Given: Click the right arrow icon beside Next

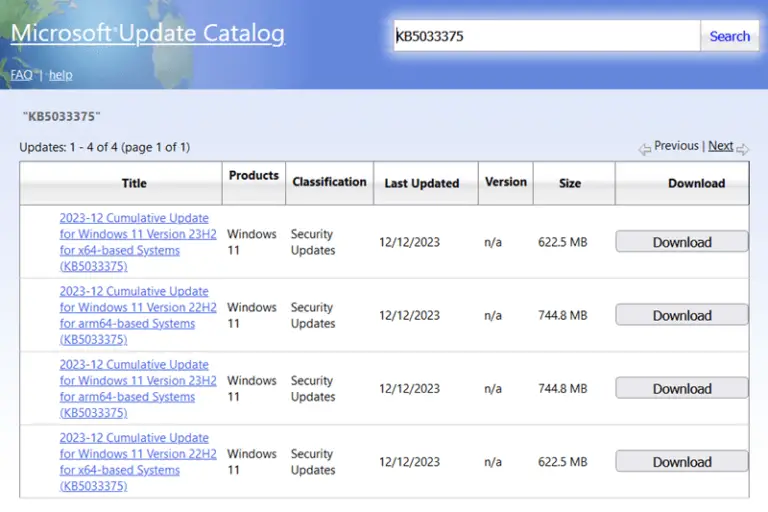Looking at the screenshot, I should 742,149.
